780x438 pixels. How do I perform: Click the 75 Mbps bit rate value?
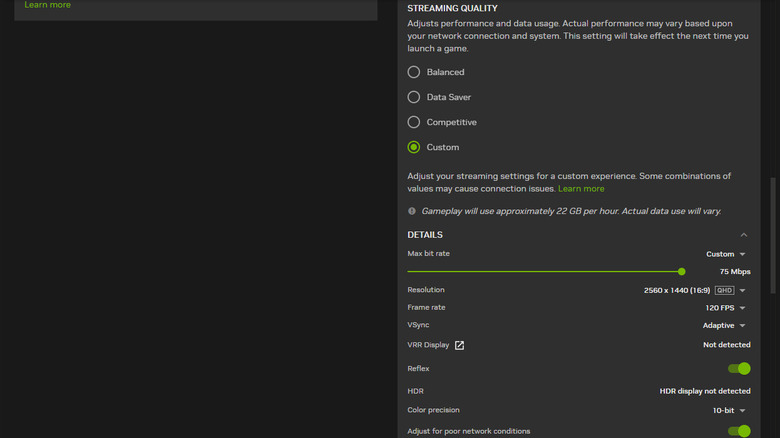pyautogui.click(x=735, y=272)
